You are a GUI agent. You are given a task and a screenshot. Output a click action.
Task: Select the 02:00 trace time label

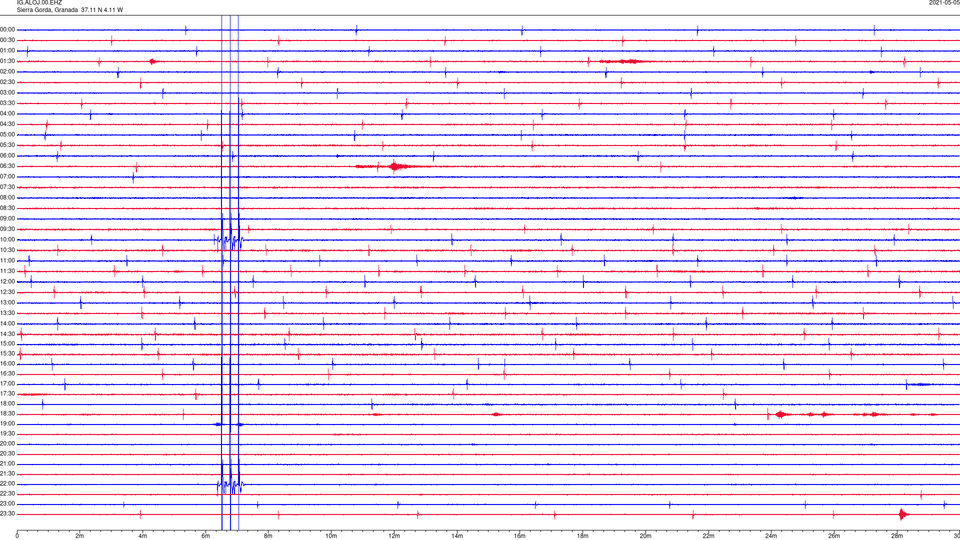[8, 72]
